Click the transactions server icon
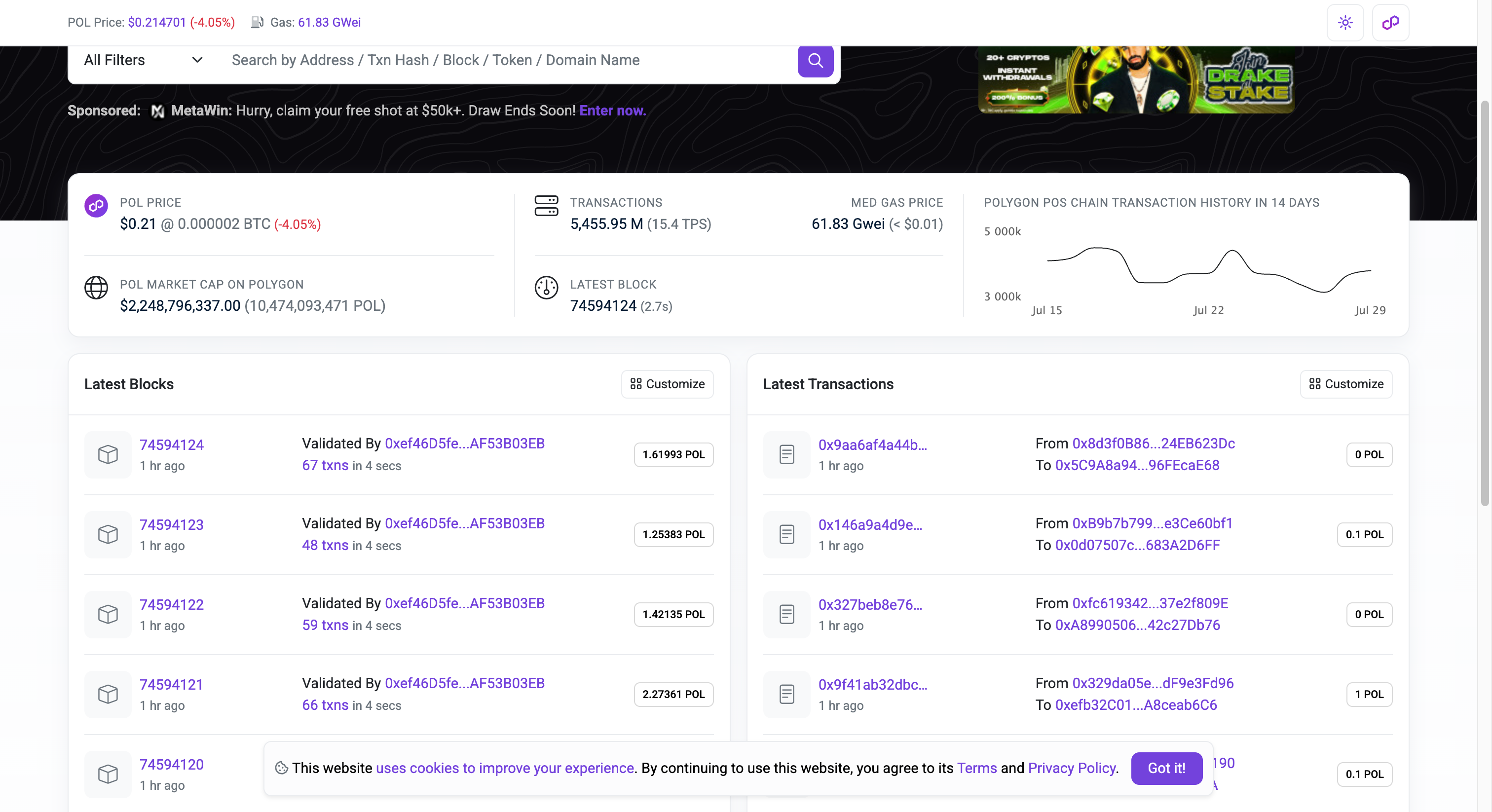 546,206
